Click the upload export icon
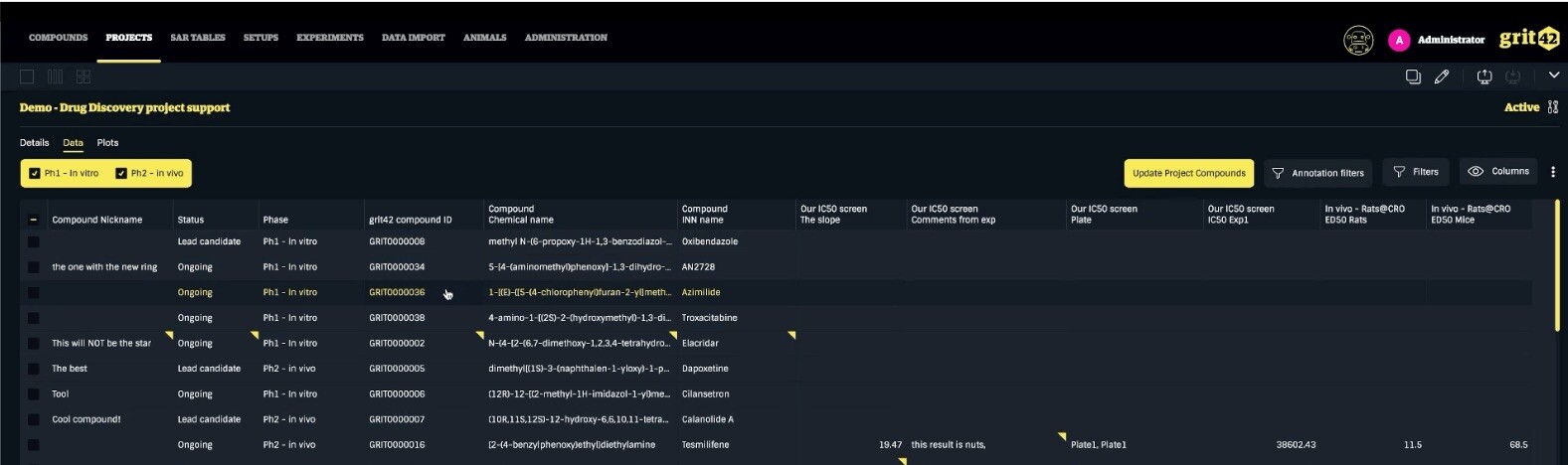Image resolution: width=1568 pixels, height=465 pixels. [1484, 77]
